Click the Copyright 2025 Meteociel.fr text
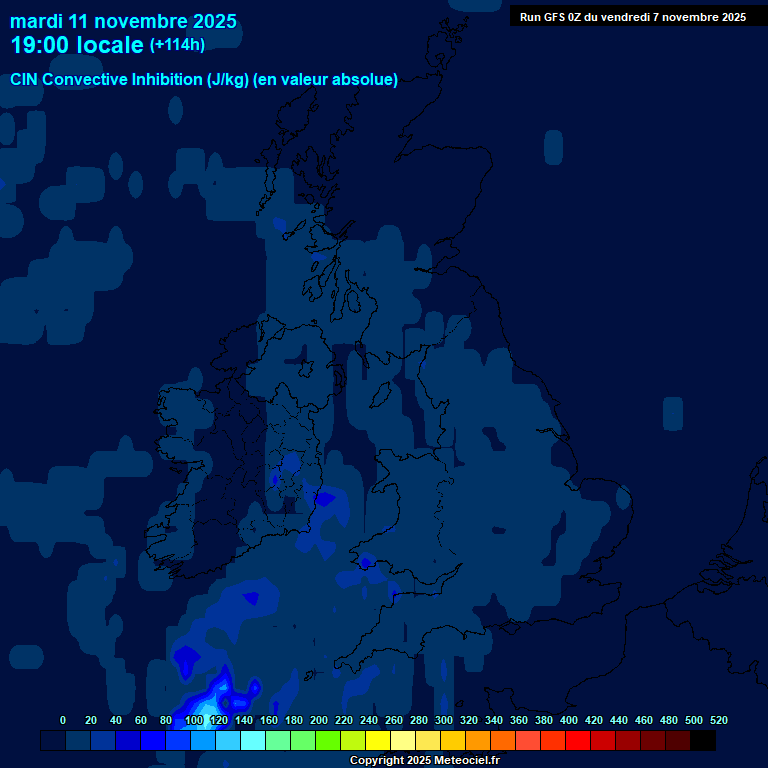The height and width of the screenshot is (768, 768). 424,761
